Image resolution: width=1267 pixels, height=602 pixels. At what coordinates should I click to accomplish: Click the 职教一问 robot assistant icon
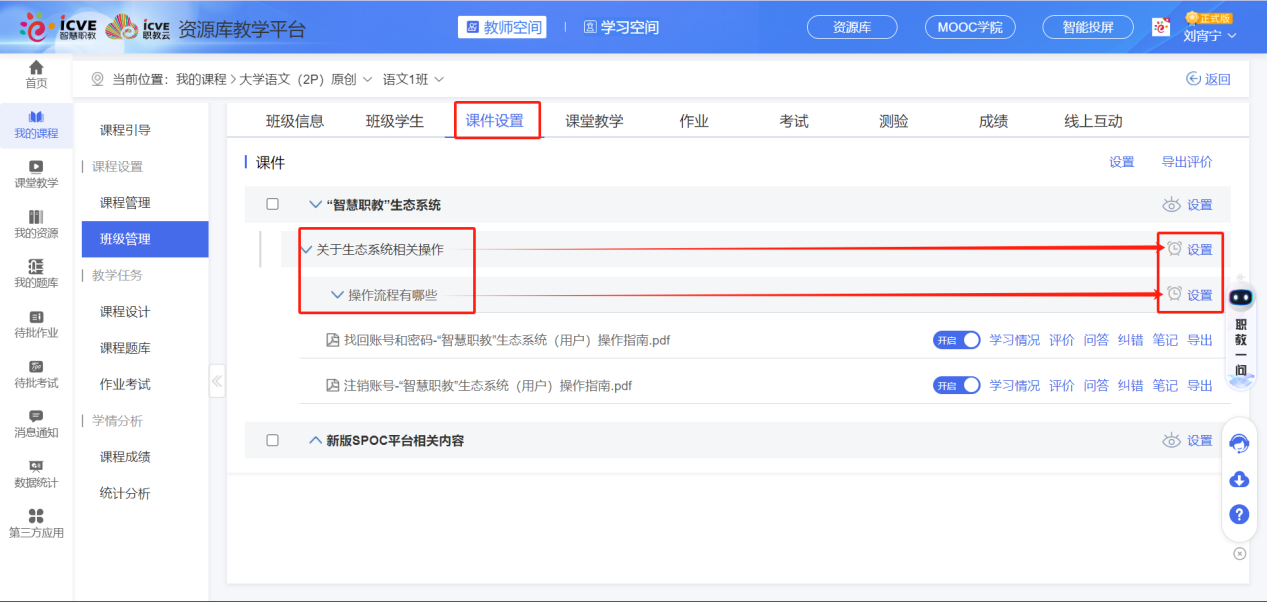[1240, 298]
